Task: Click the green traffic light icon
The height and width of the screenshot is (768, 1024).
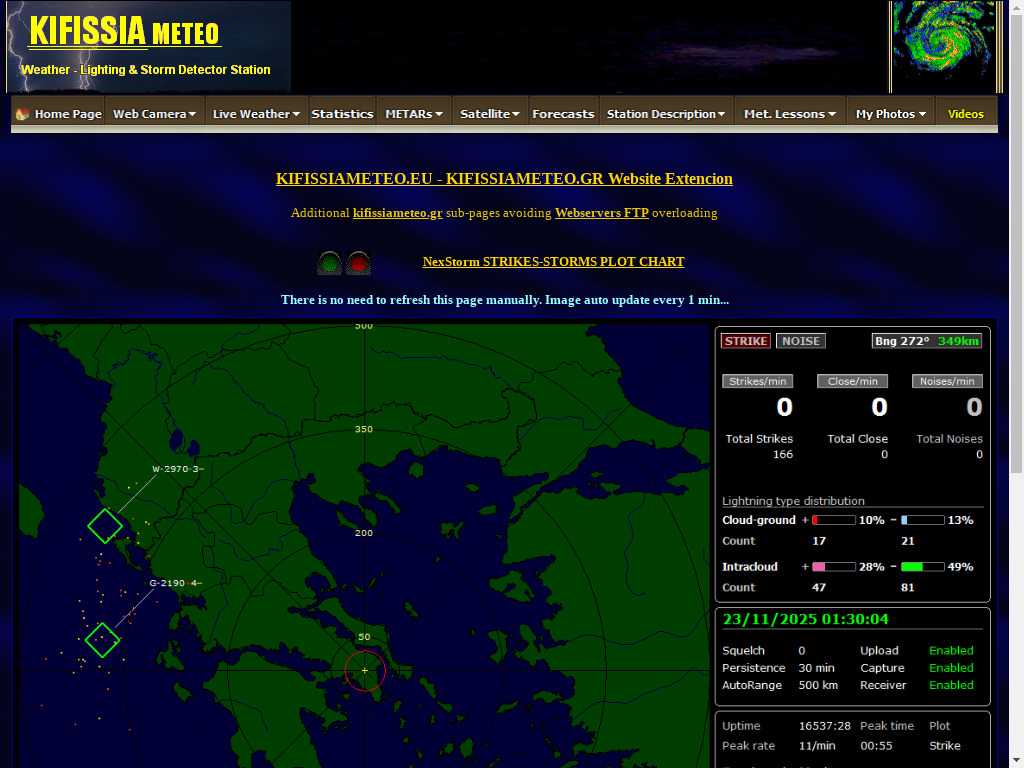Action: pos(329,263)
